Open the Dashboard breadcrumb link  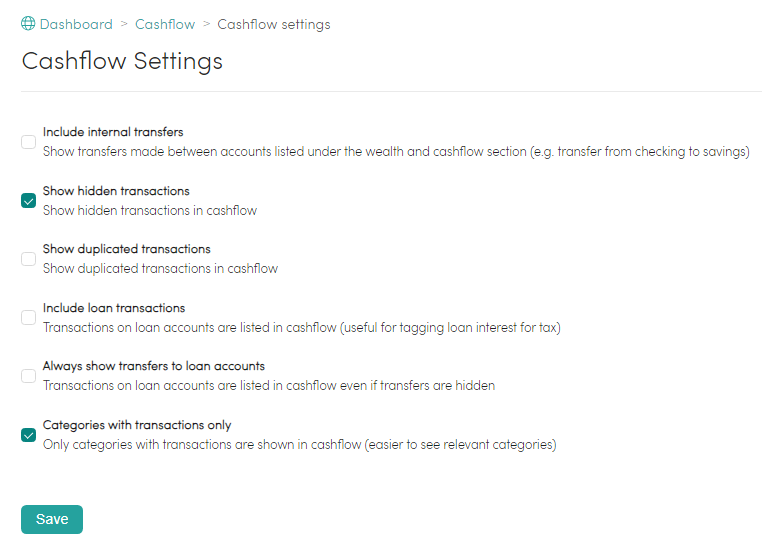click(76, 24)
